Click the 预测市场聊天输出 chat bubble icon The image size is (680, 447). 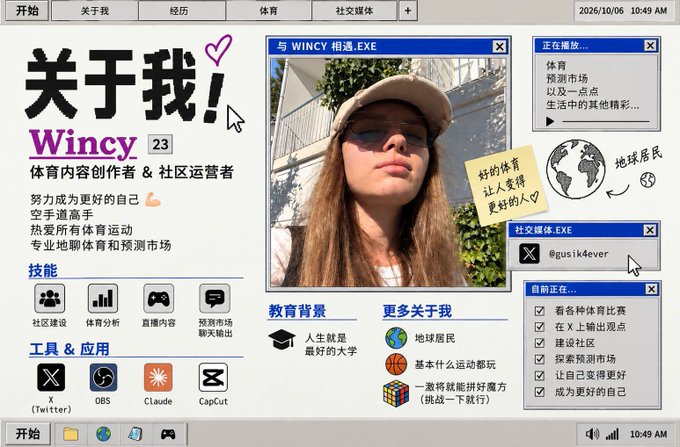(215, 298)
